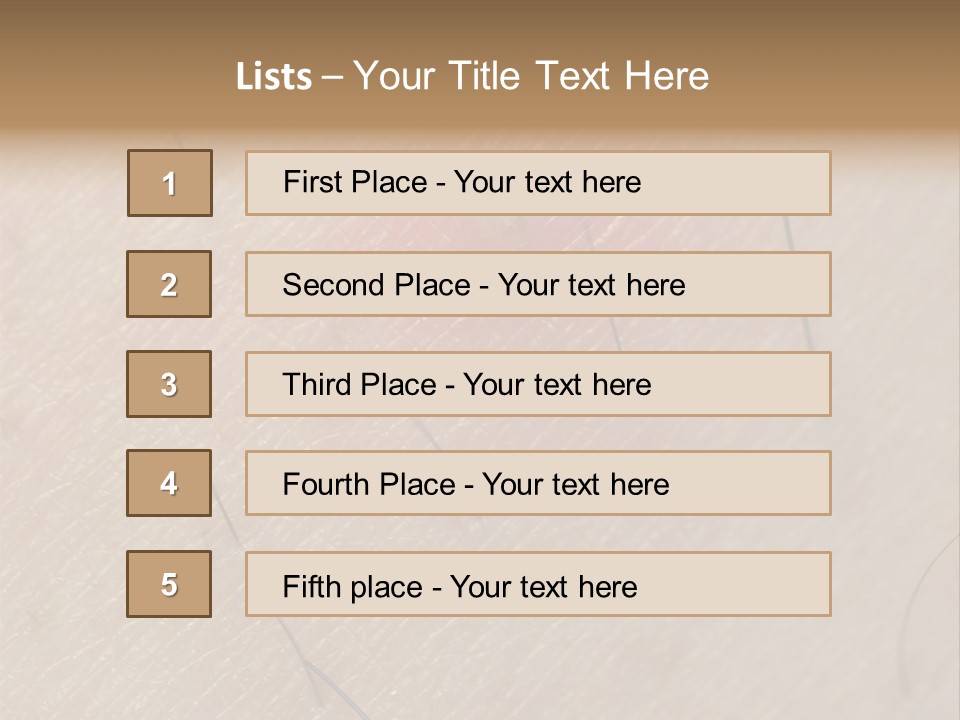Click the number 1 box

[x=169, y=183]
